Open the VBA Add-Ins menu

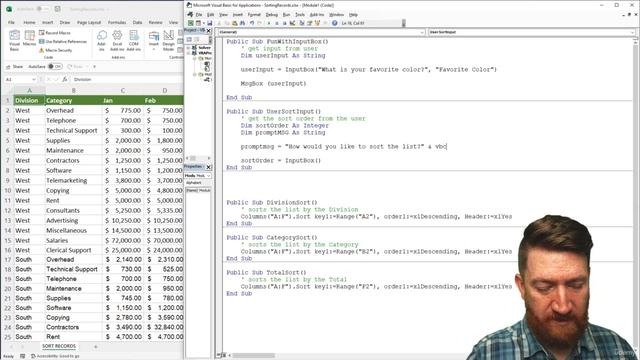point(317,15)
